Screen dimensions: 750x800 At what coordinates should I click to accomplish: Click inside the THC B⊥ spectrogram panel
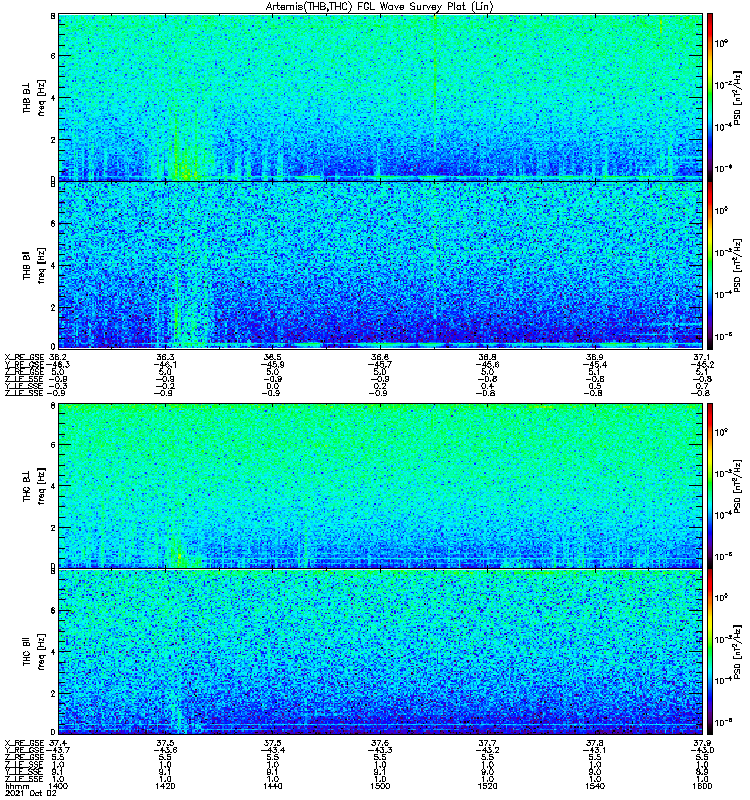(x=380, y=486)
